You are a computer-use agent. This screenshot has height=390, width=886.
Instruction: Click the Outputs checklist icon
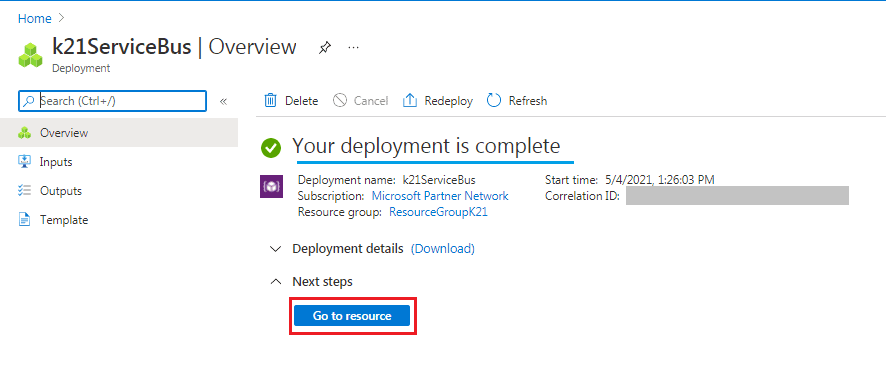(x=24, y=190)
